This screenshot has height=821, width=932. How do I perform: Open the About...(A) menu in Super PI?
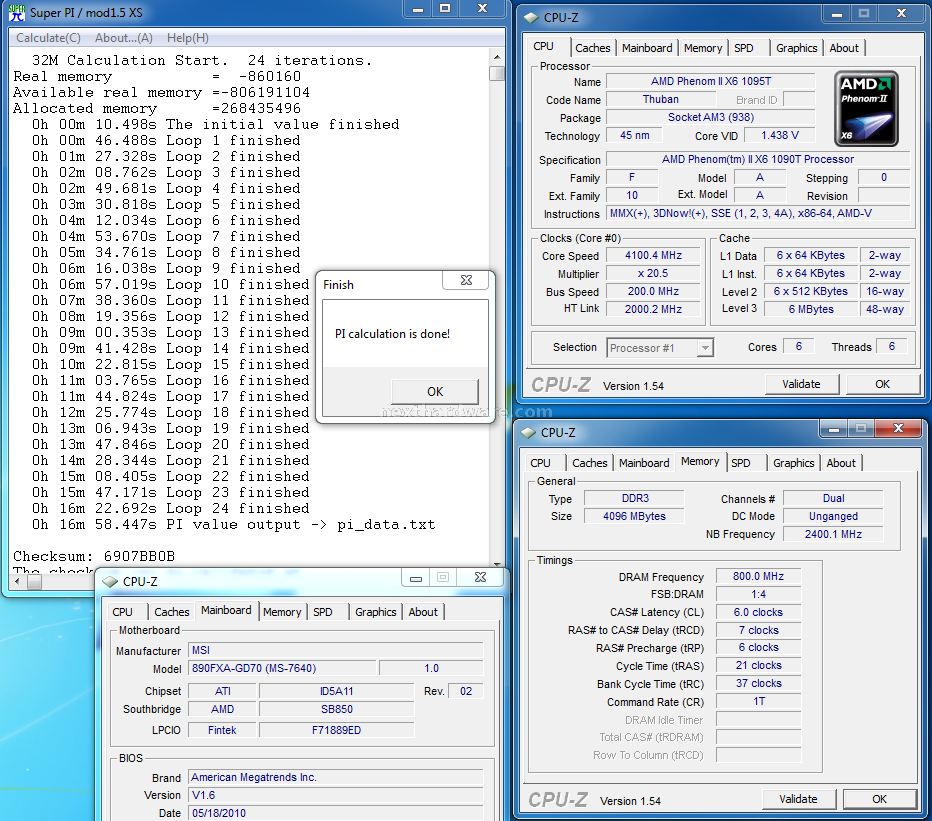[124, 38]
